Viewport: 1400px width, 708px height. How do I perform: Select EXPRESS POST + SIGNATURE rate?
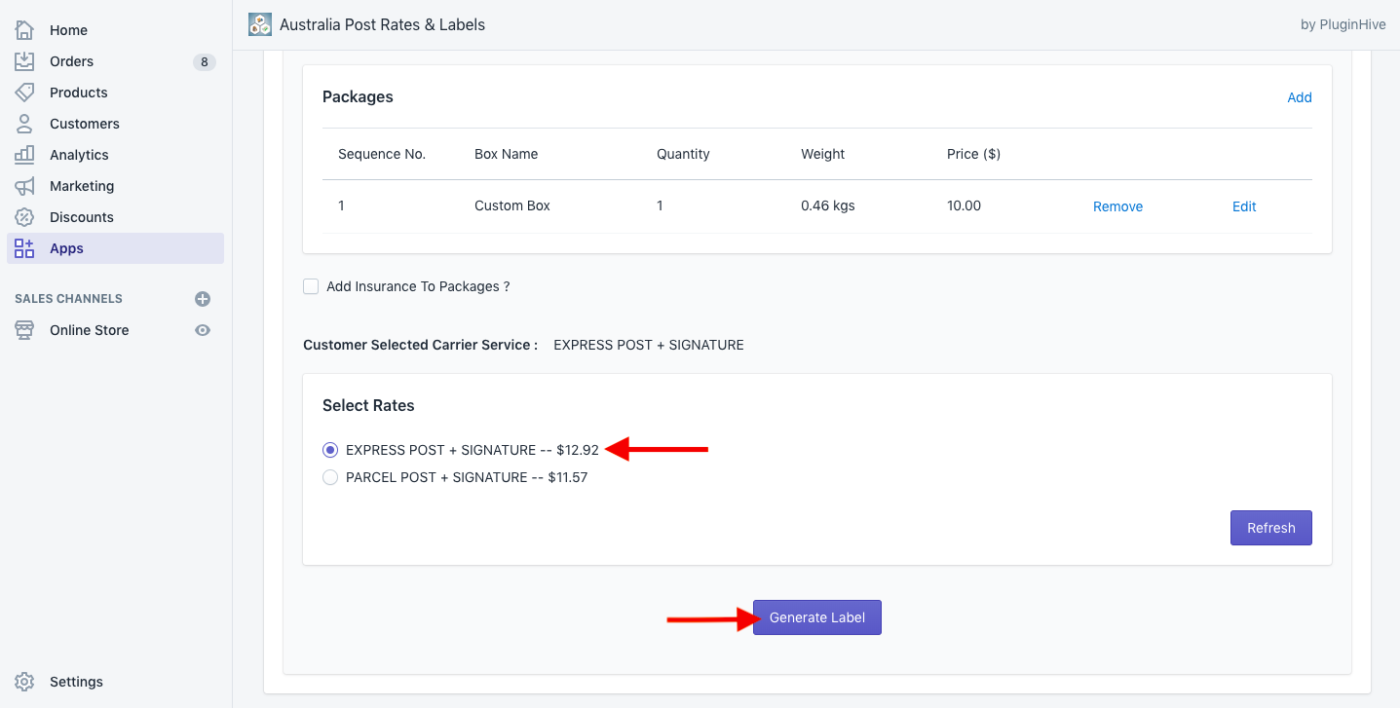click(x=330, y=450)
